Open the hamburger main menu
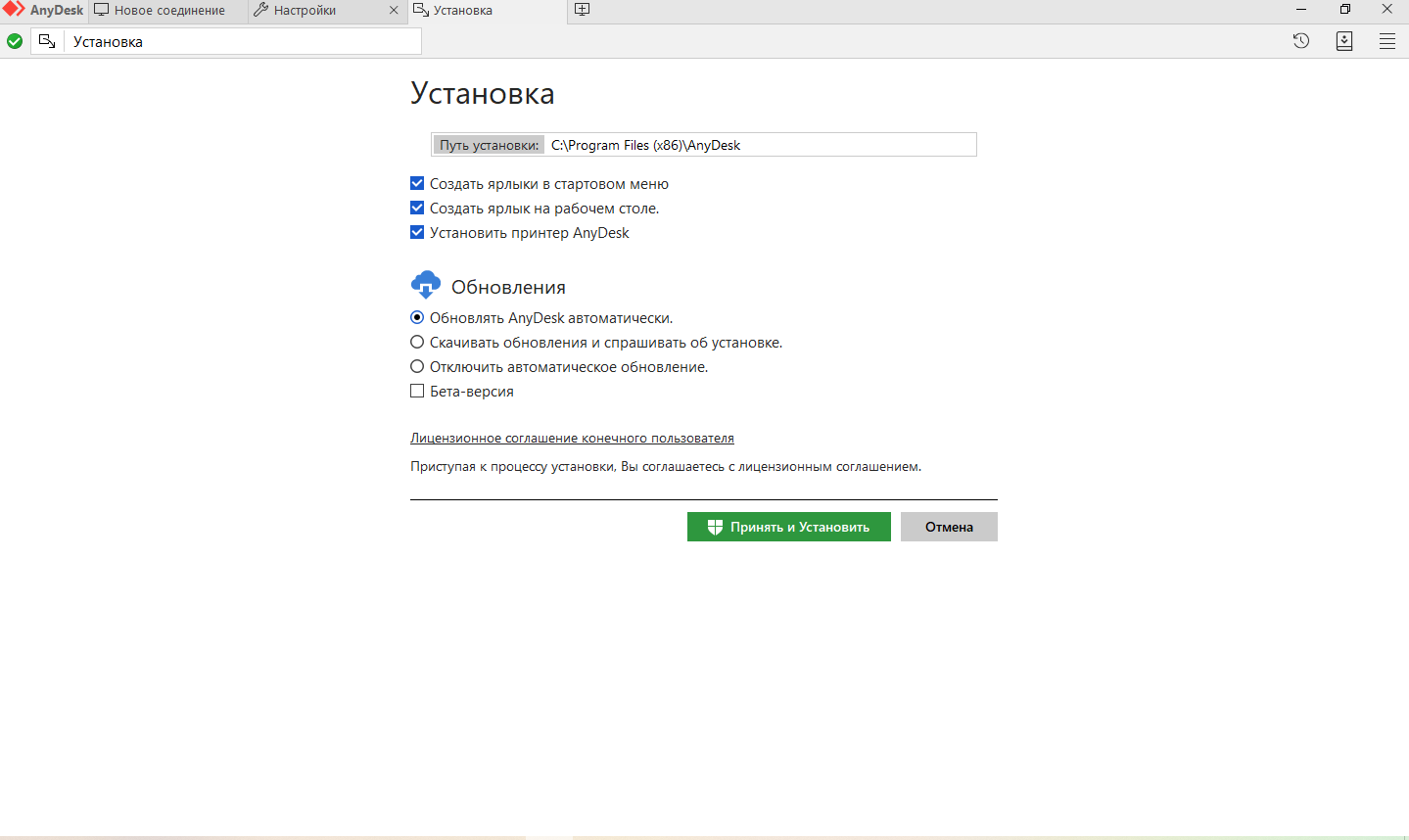Viewport: 1409px width, 840px height. [x=1387, y=41]
